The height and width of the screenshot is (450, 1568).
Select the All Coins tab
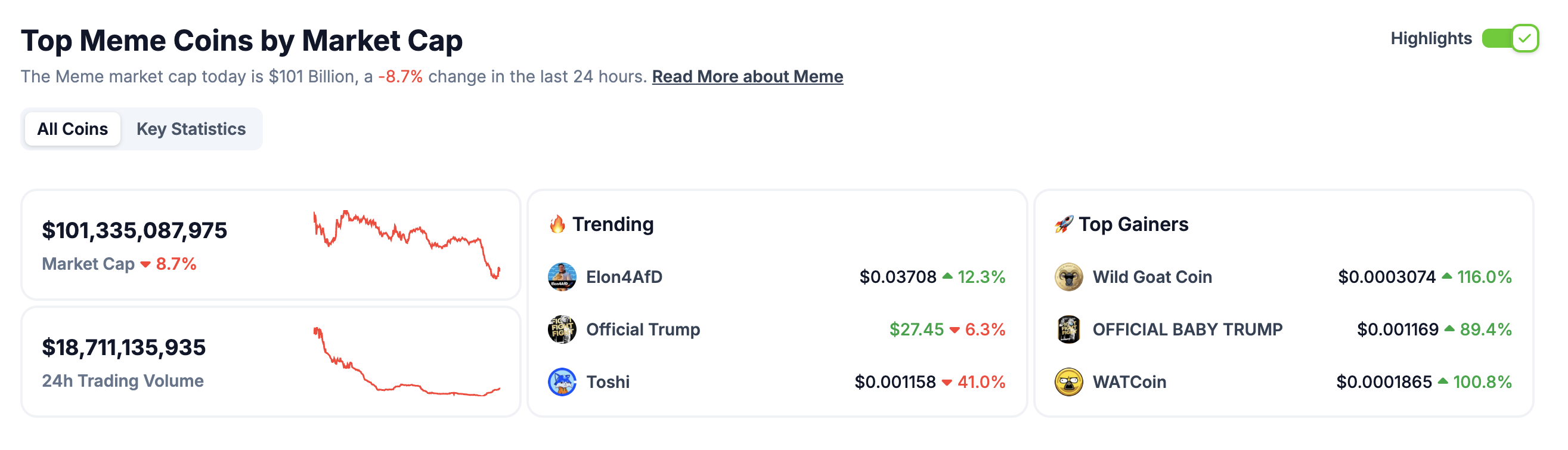click(72, 129)
